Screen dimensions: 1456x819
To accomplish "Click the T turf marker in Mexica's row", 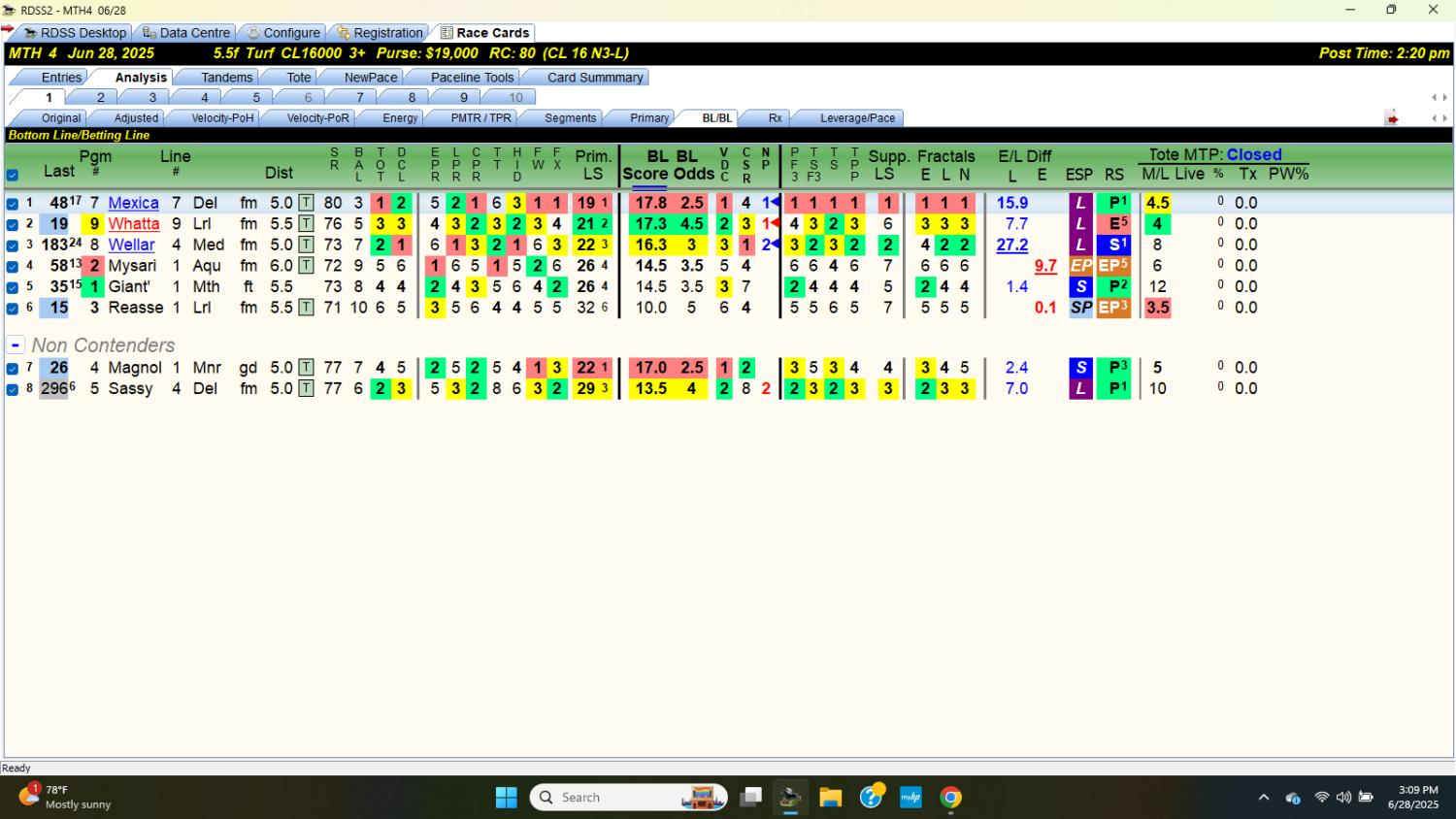I will [x=306, y=203].
